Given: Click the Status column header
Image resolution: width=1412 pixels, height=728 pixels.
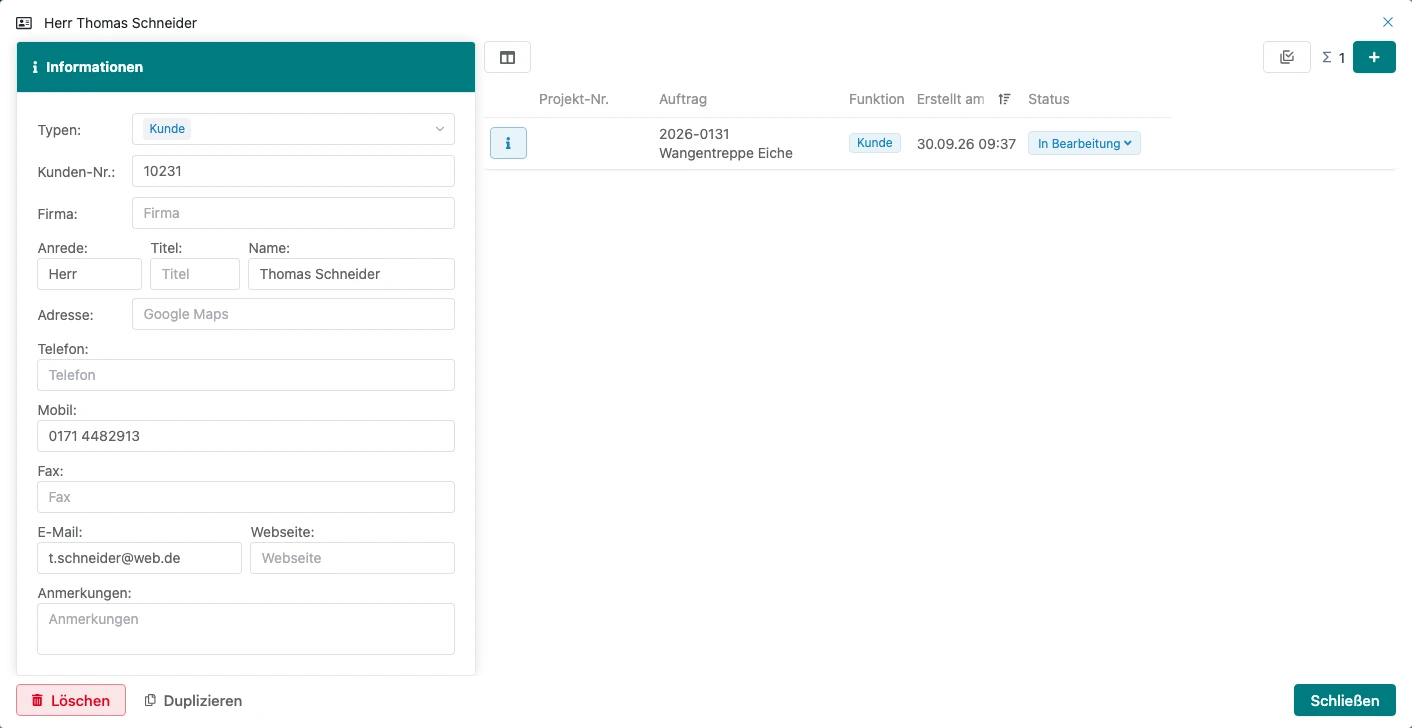Looking at the screenshot, I should (1049, 99).
